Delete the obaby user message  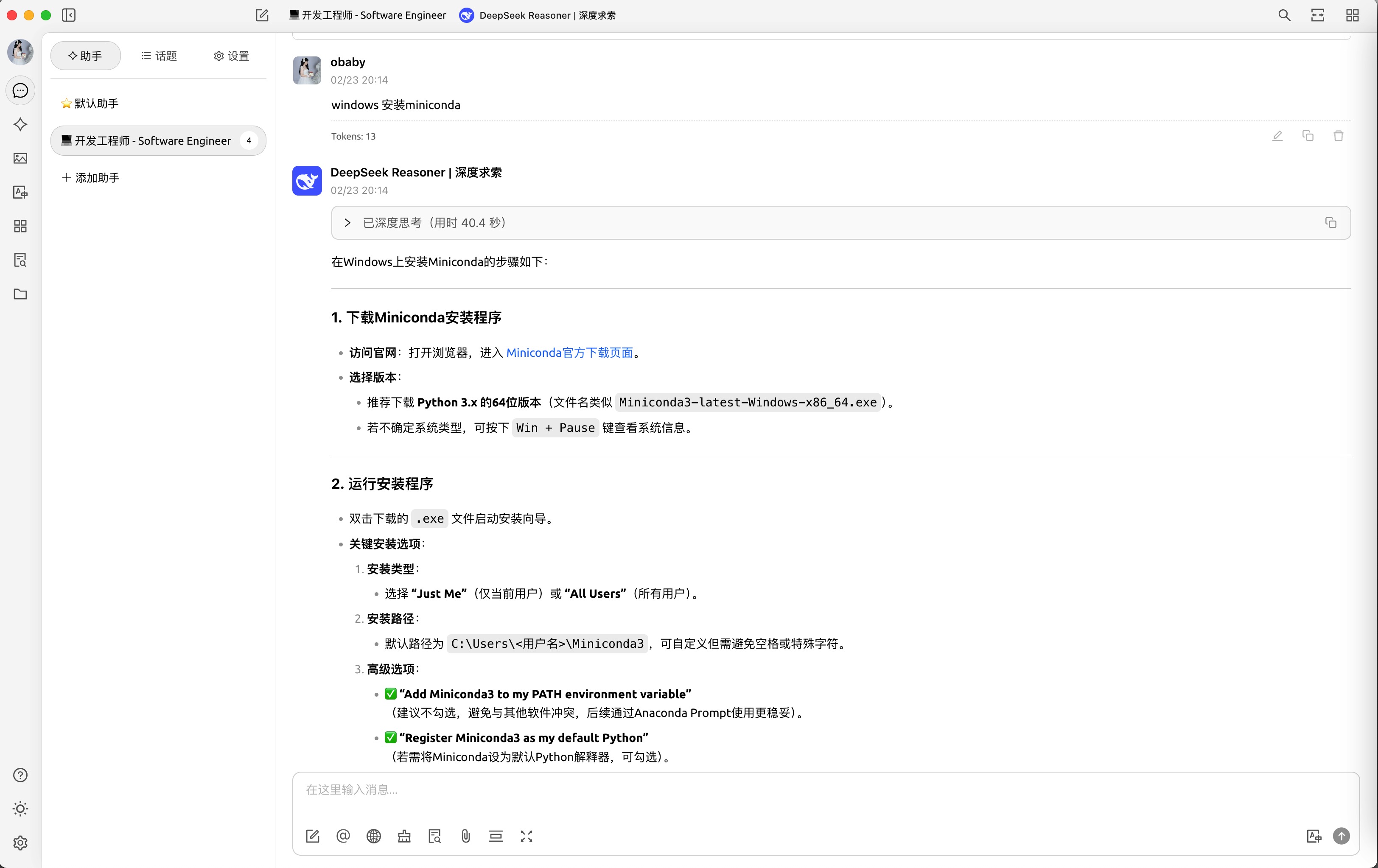pos(1338,136)
